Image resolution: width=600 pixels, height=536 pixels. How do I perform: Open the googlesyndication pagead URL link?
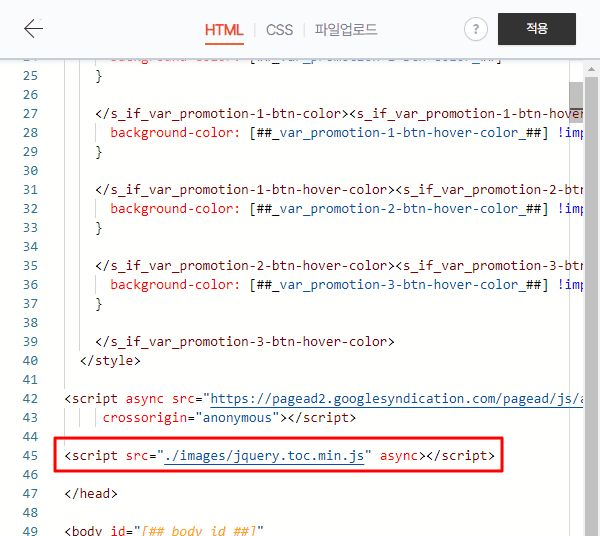tap(396, 399)
